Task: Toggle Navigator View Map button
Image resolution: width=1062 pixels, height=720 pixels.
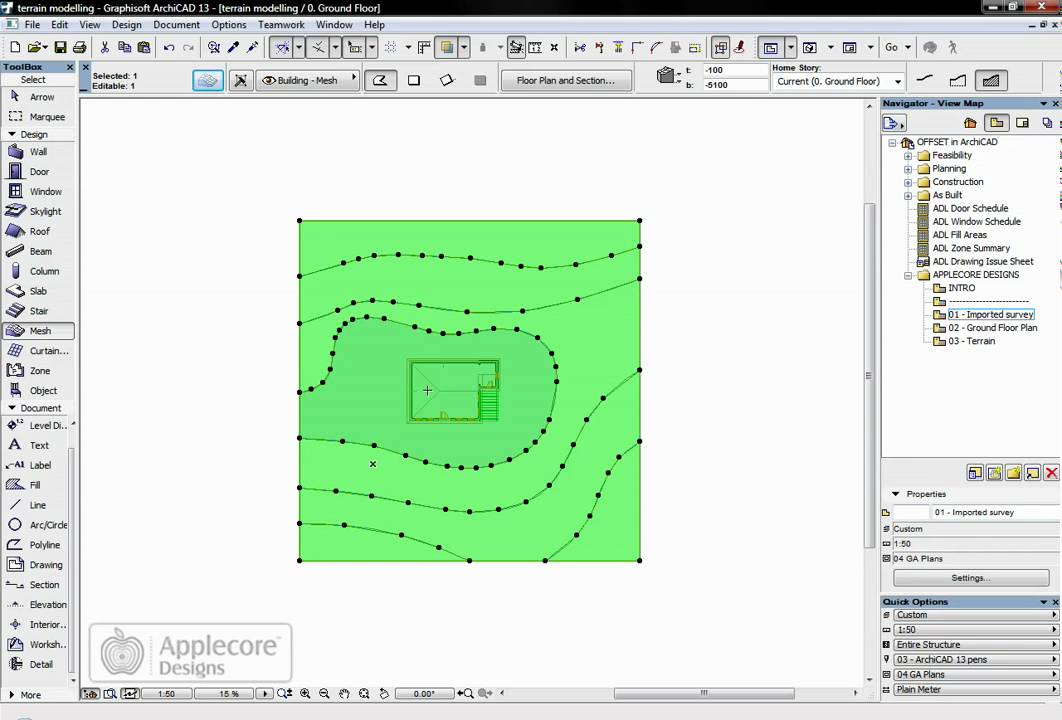Action: pos(996,123)
